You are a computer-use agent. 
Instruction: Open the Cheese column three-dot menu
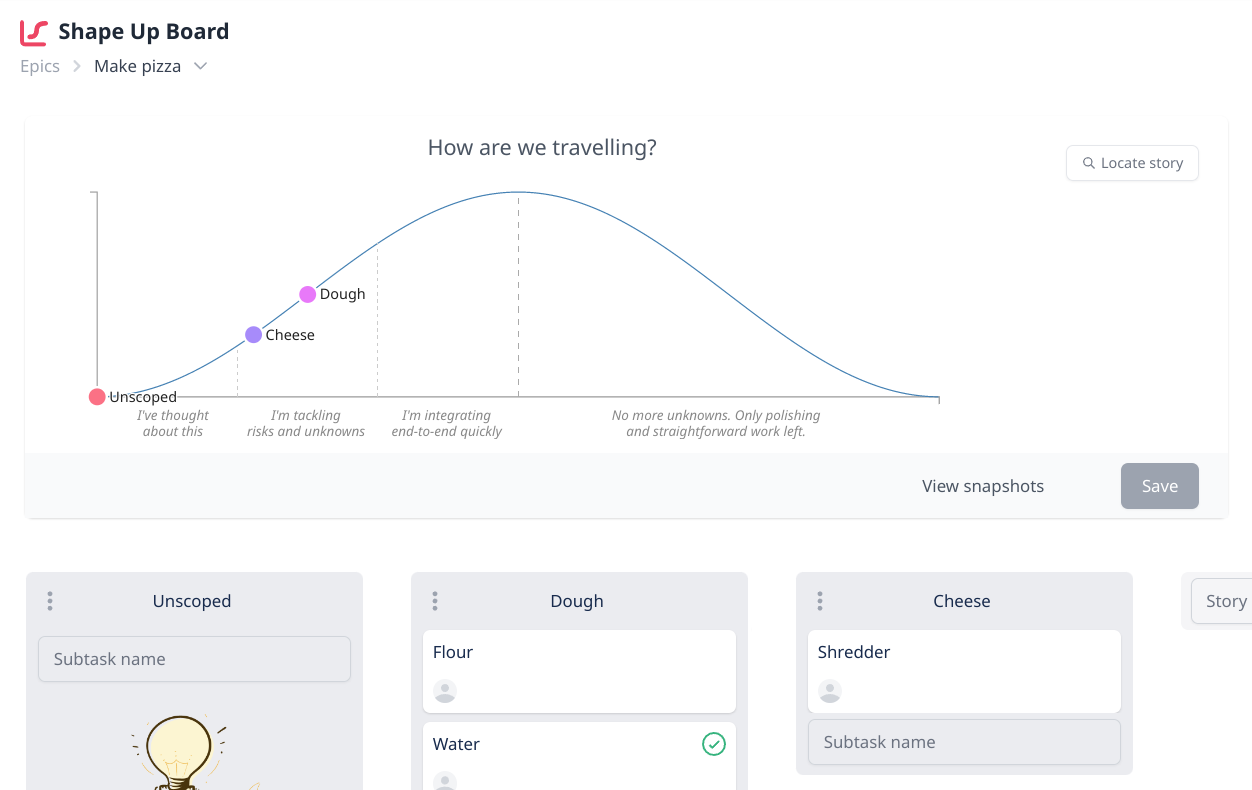[x=820, y=601]
